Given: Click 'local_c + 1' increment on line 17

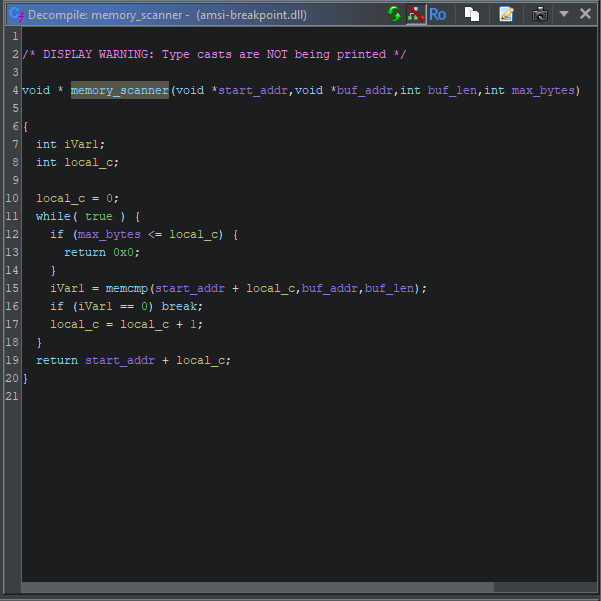Looking at the screenshot, I should pyautogui.click(x=158, y=325).
